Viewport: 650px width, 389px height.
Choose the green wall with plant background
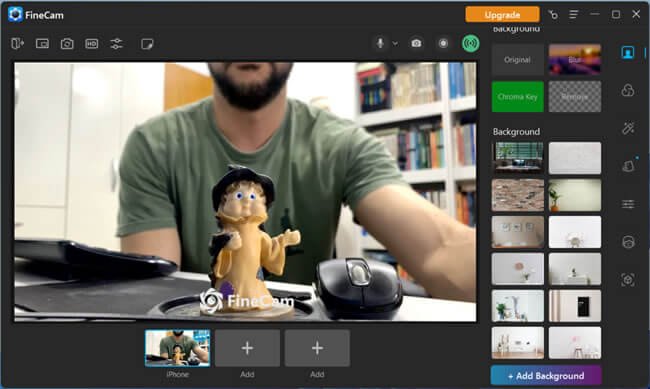pos(575,195)
